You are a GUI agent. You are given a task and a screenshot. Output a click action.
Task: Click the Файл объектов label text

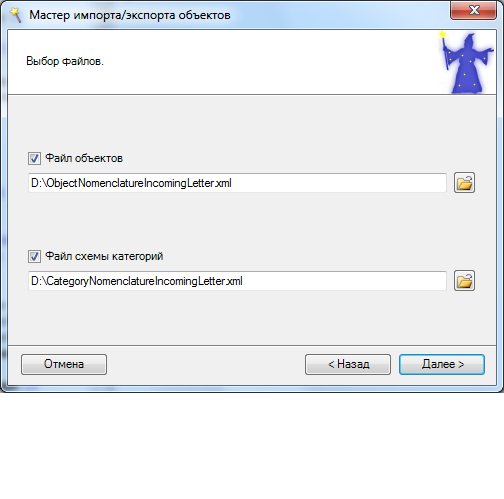pos(84,158)
